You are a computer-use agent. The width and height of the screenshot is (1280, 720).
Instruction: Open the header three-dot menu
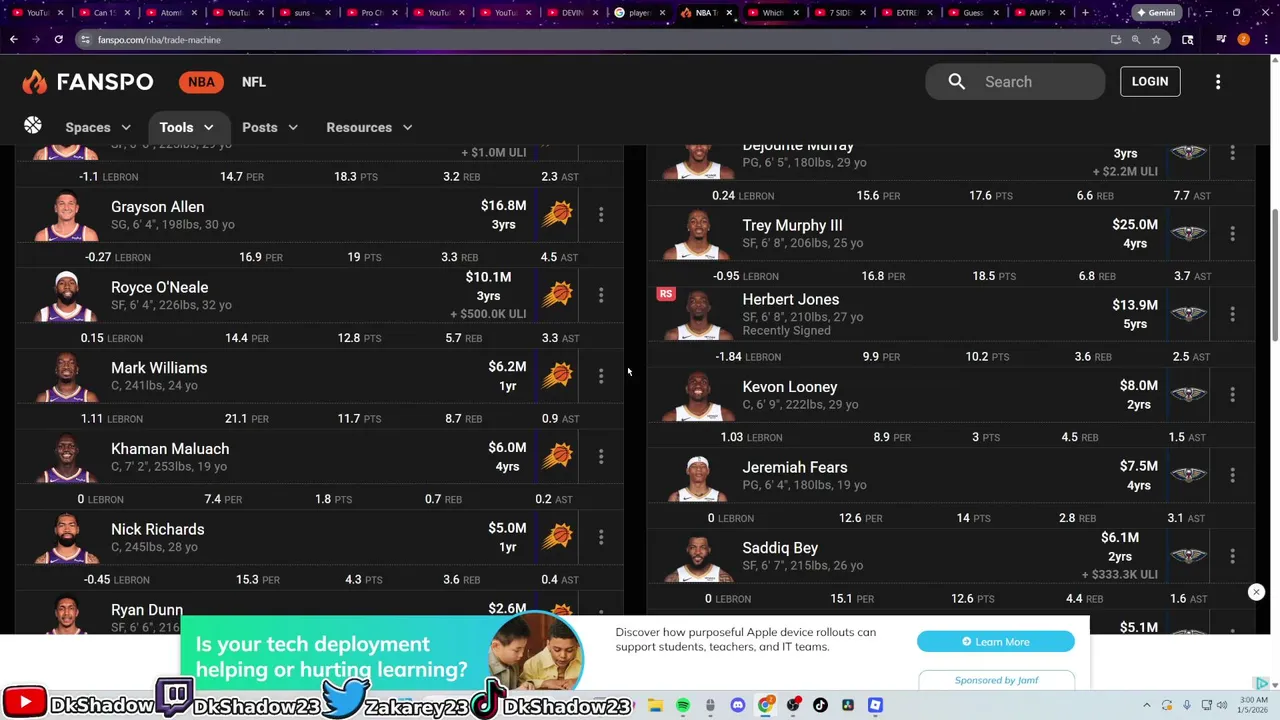click(x=1218, y=82)
